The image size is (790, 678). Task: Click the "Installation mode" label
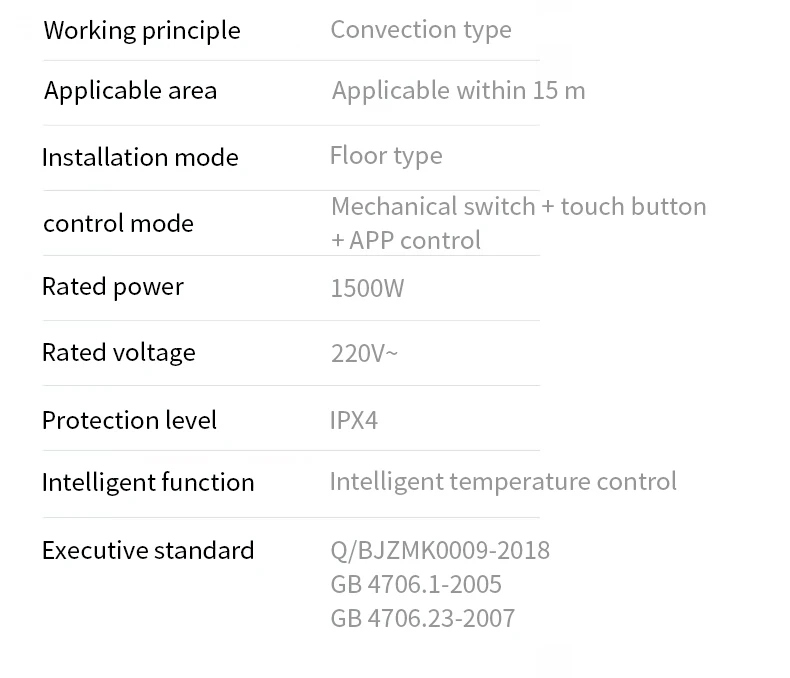pyautogui.click(x=140, y=157)
